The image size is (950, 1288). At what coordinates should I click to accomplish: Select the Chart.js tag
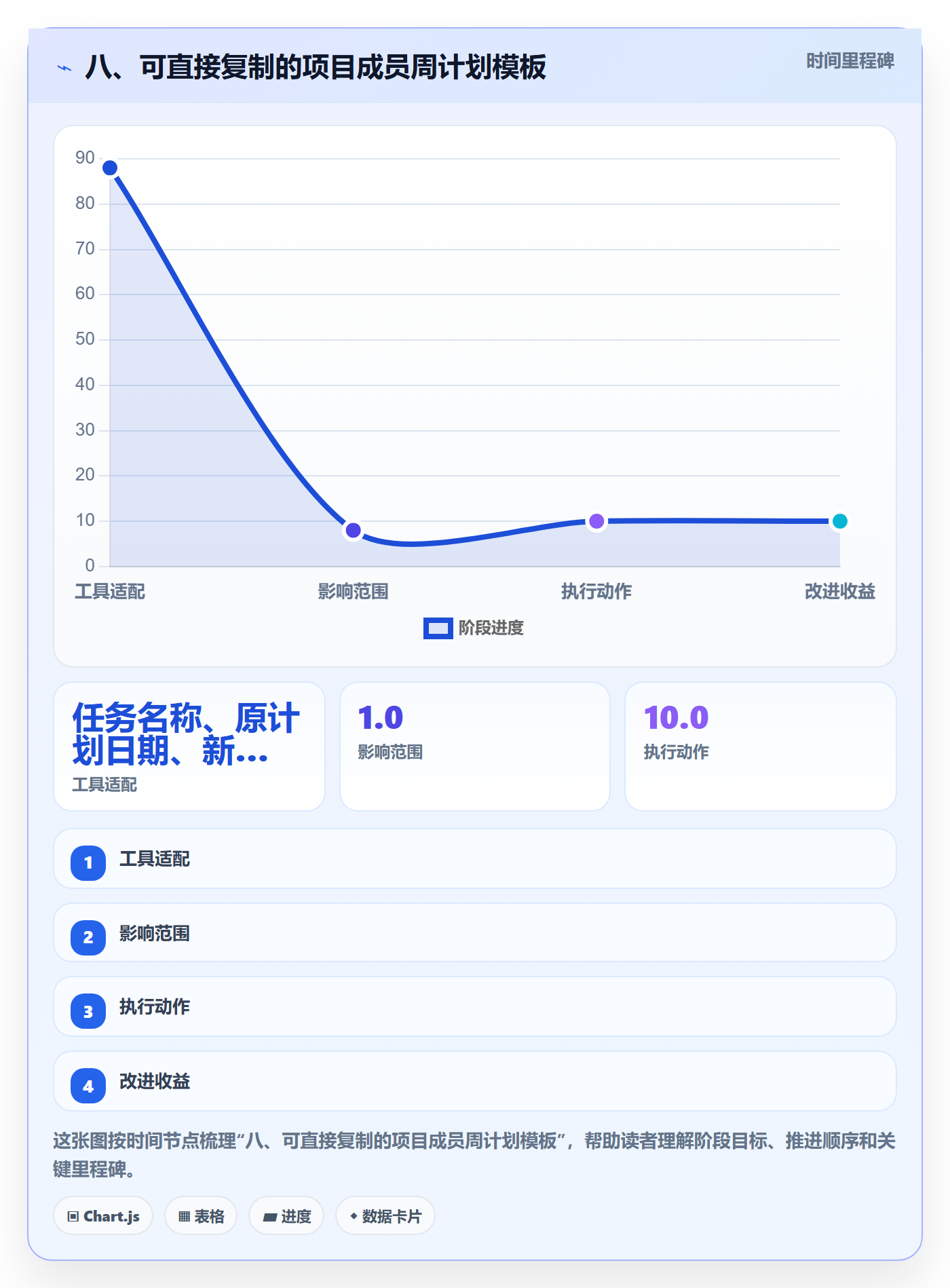(x=103, y=1216)
